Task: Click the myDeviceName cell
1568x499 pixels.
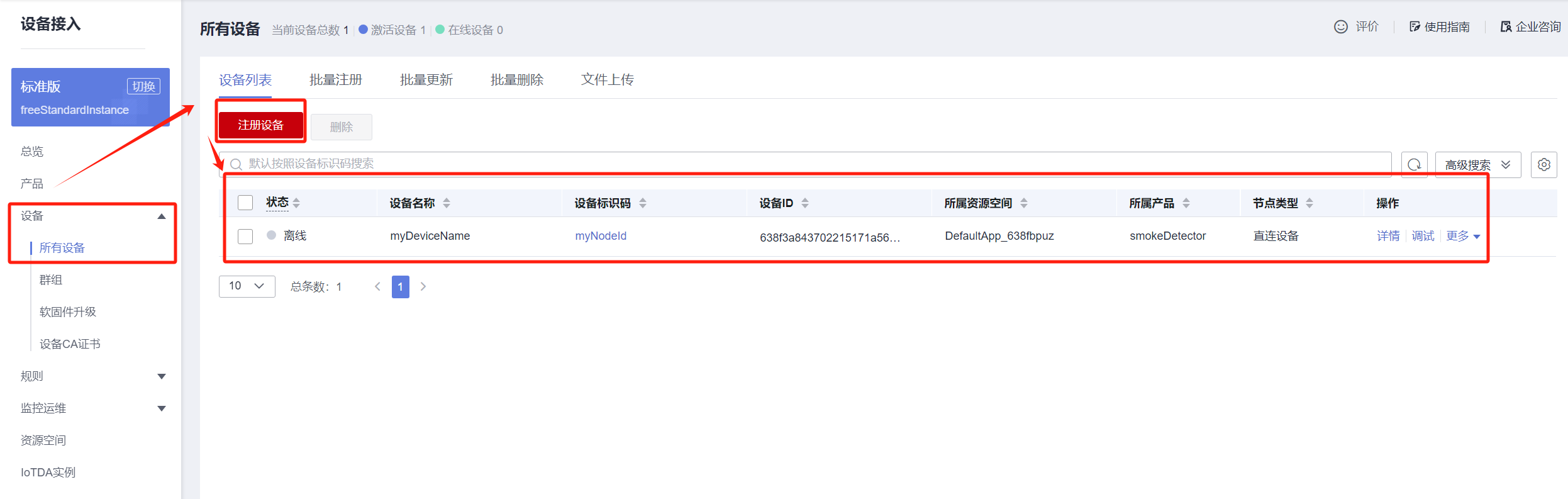Action: (x=430, y=236)
